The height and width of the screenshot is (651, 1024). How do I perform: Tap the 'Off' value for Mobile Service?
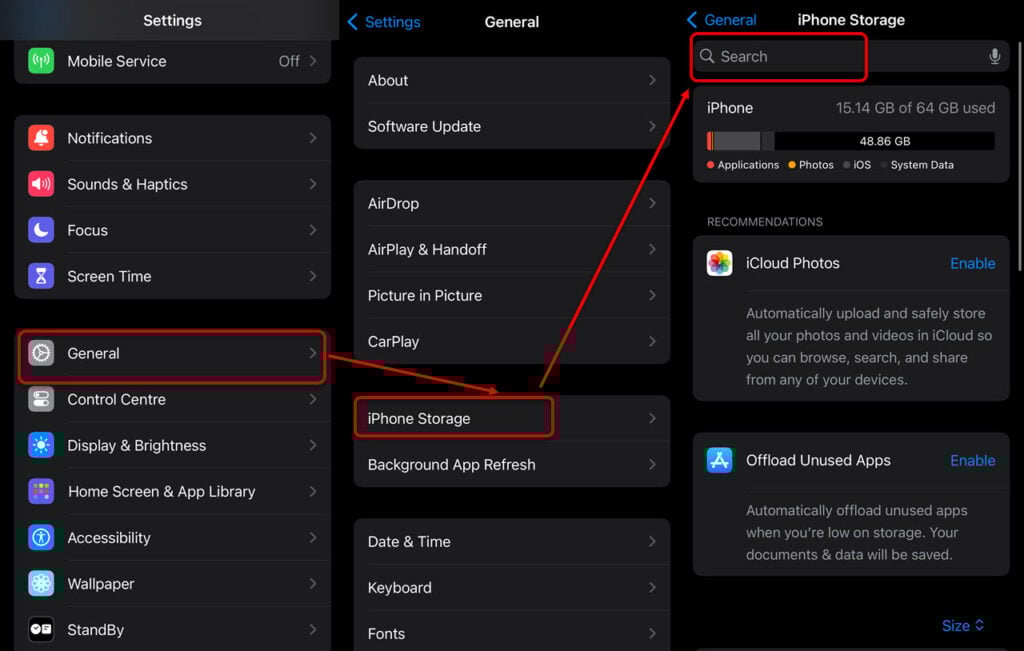tap(289, 61)
